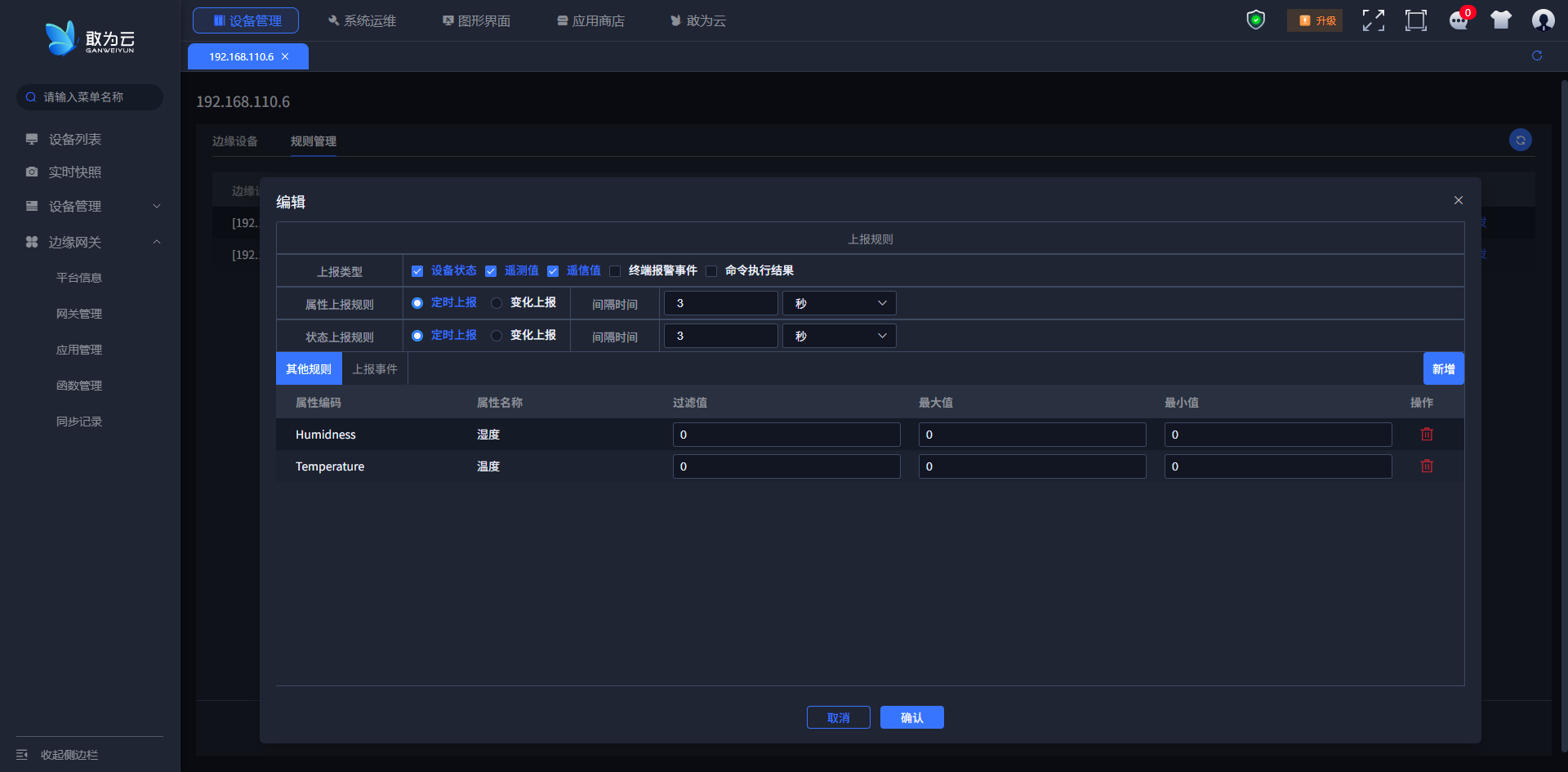The height and width of the screenshot is (772, 1568).
Task: Switch to the 上报事件 tab
Action: tap(375, 369)
